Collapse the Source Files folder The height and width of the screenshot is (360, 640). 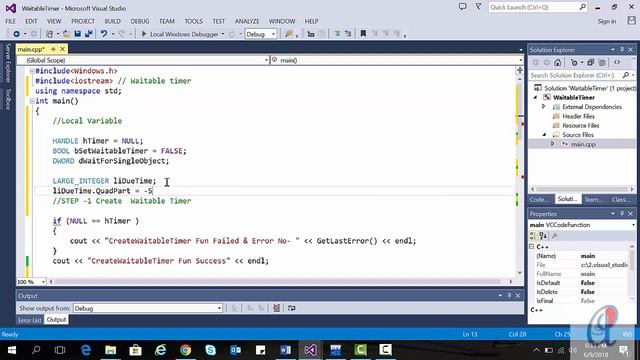(x=544, y=135)
